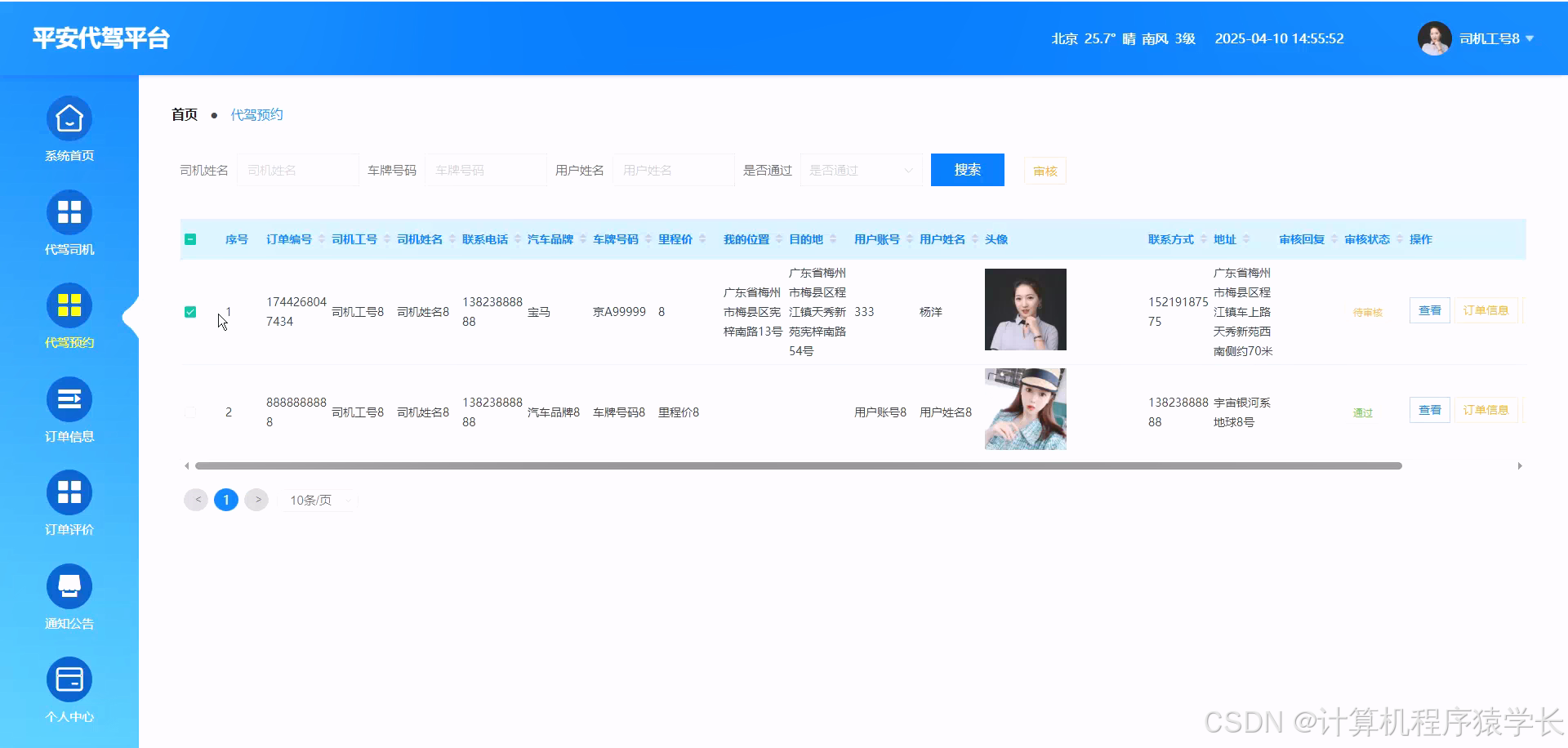The image size is (1568, 748).
Task: Sort by 审核回复 column arrows
Action: (x=1334, y=239)
